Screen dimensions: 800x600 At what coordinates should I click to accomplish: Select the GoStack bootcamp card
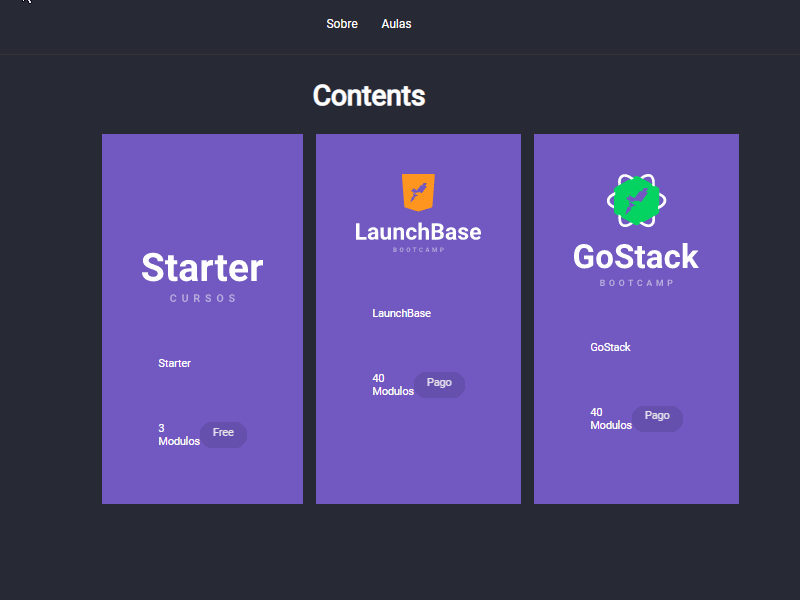click(x=636, y=318)
